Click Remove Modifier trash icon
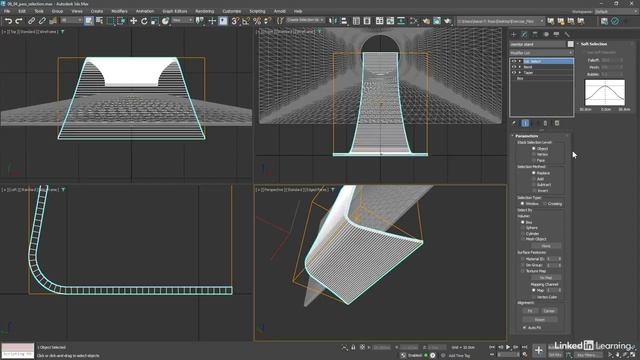This screenshot has width=640, height=360. click(545, 123)
